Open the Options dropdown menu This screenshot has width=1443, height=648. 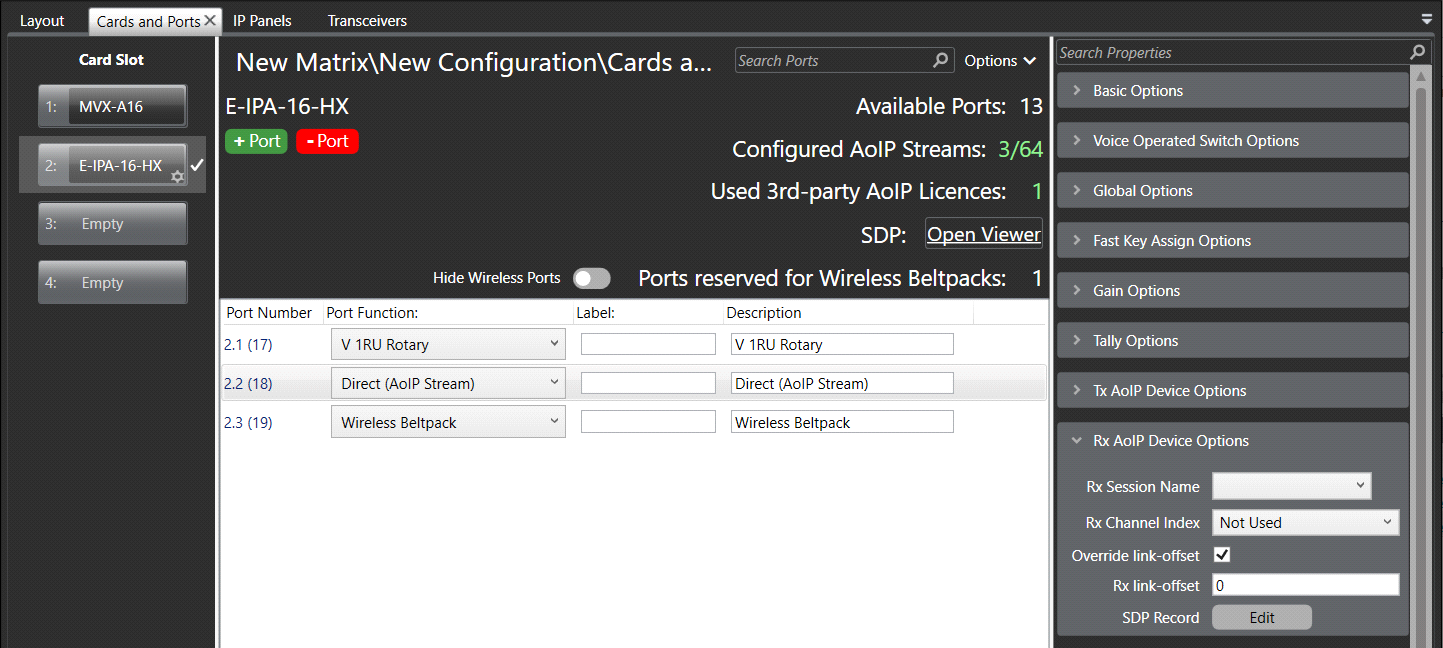(999, 61)
